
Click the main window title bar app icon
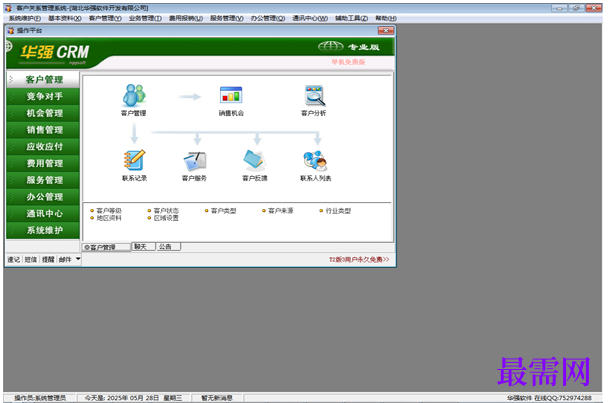tap(8, 8)
